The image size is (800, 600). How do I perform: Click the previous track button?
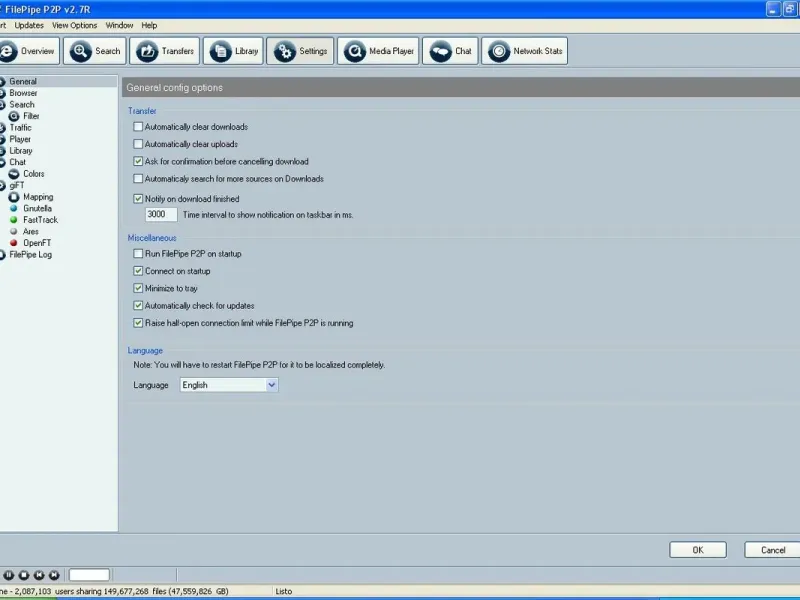(x=39, y=575)
